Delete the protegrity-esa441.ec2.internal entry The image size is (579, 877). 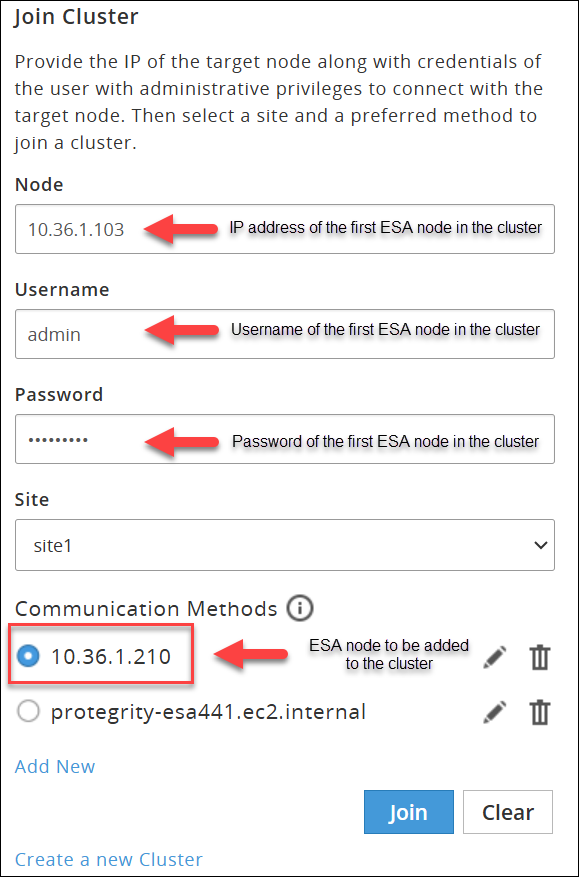click(540, 712)
